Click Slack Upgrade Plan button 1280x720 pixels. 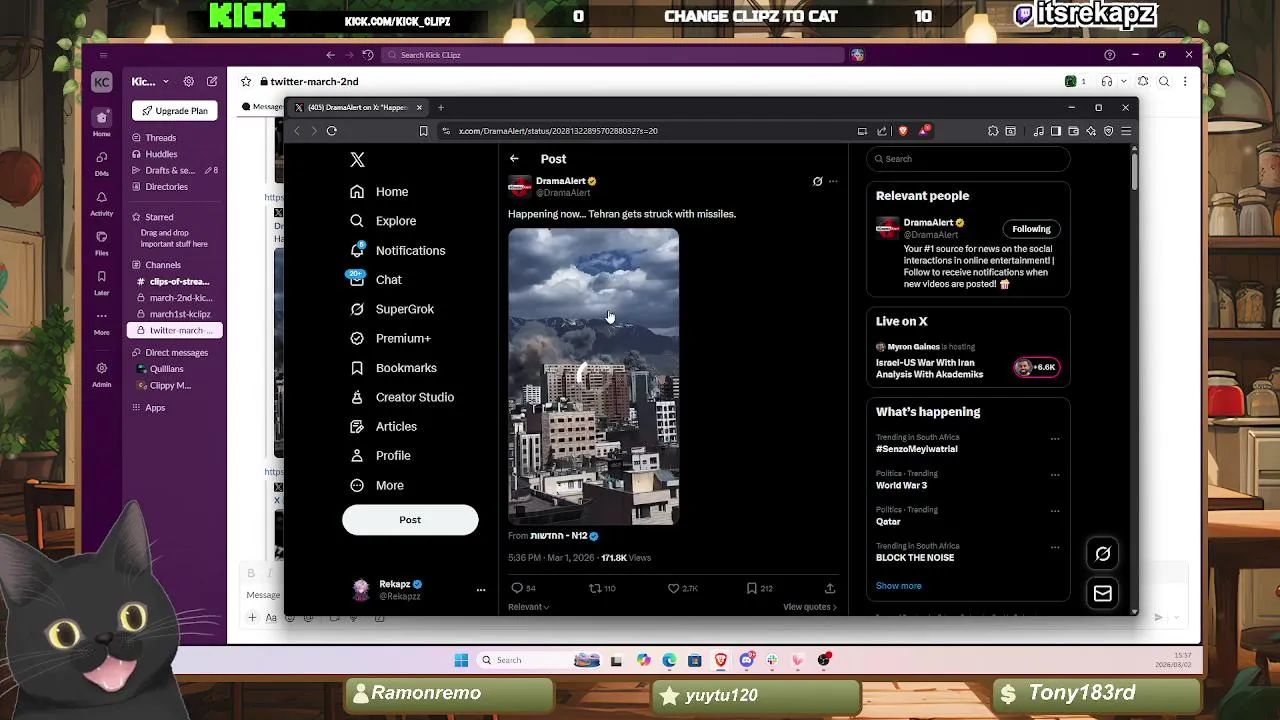pyautogui.click(x=175, y=111)
